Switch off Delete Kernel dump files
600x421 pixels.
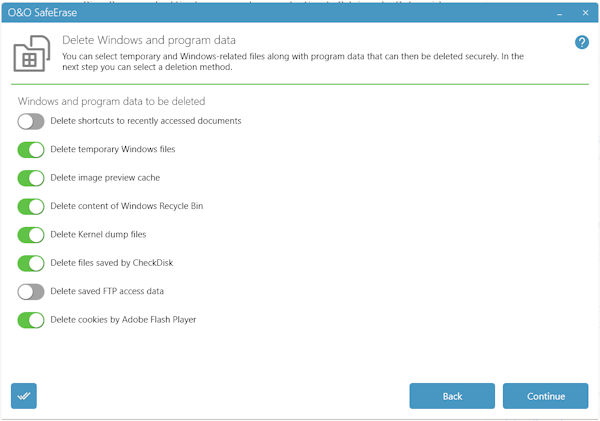click(31, 235)
